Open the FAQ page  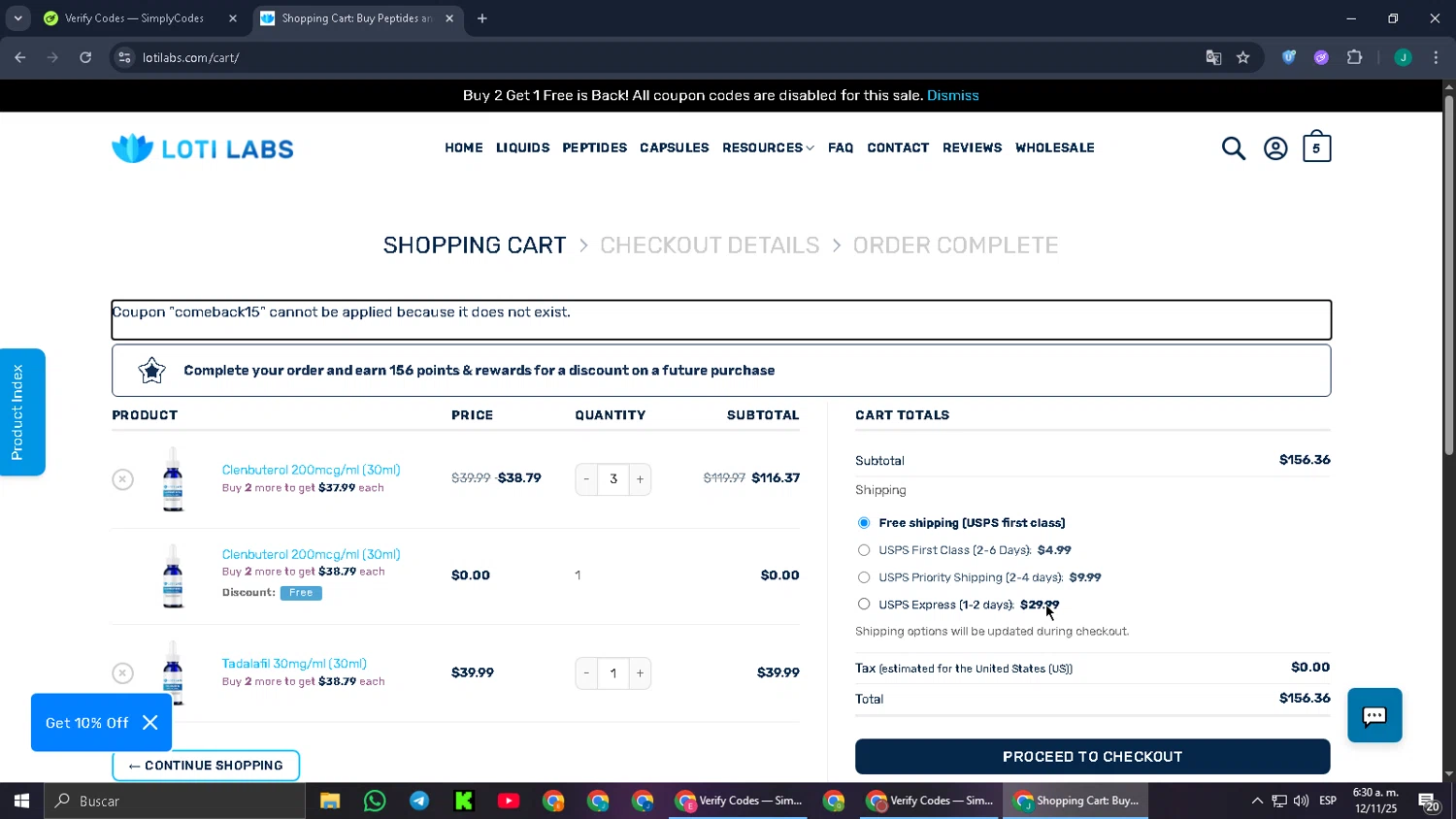pyautogui.click(x=841, y=148)
